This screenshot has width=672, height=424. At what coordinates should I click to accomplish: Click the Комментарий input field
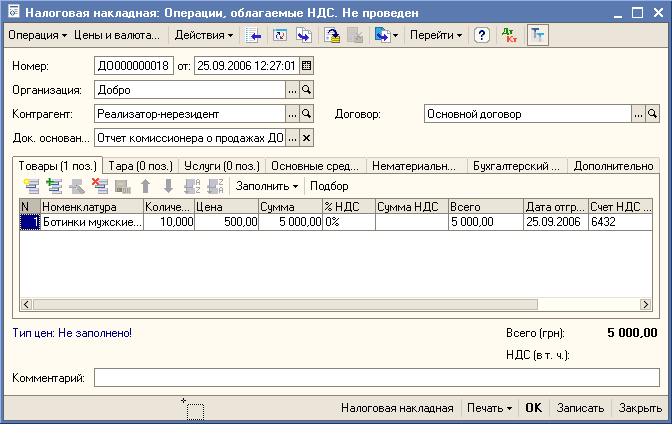(377, 378)
